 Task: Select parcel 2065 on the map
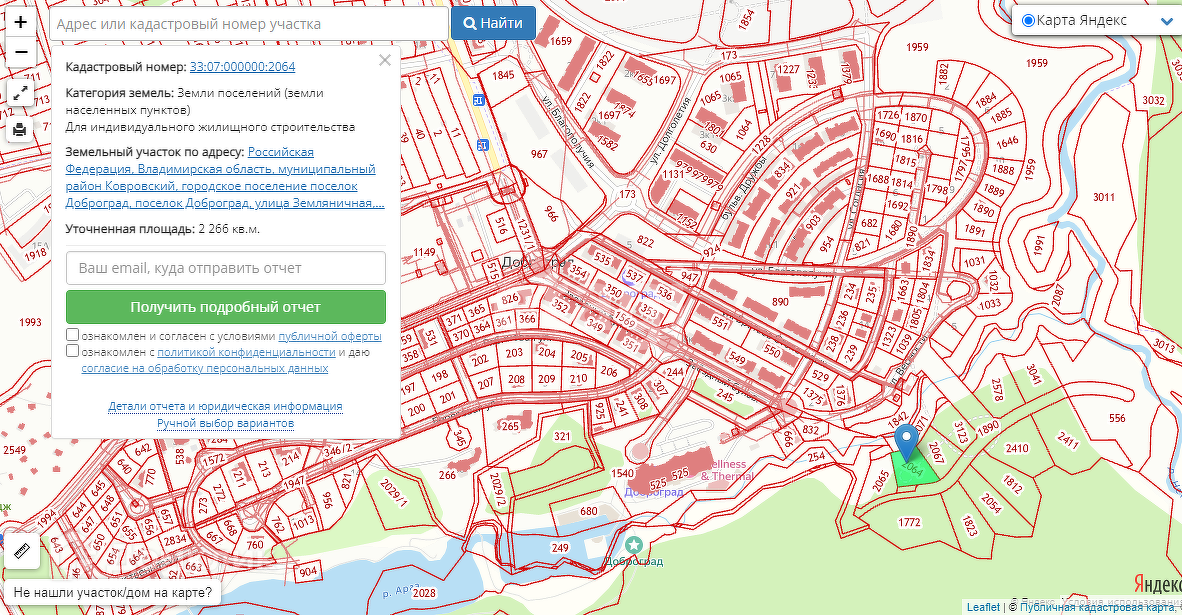click(x=880, y=481)
